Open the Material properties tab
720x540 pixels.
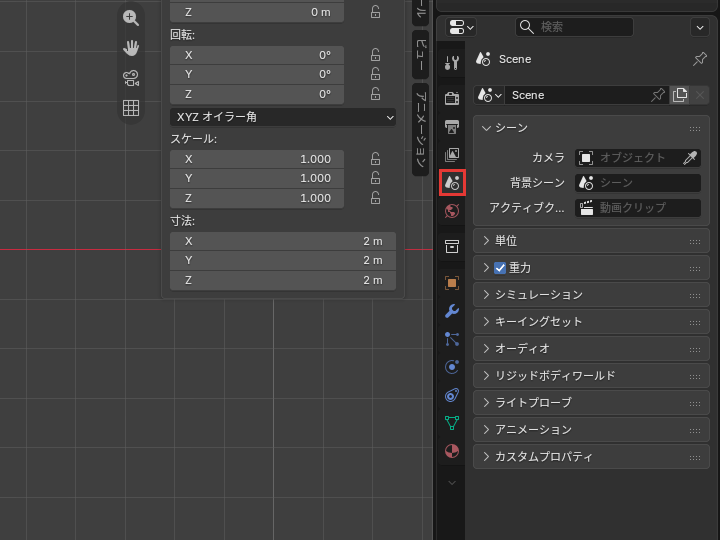coord(452,451)
